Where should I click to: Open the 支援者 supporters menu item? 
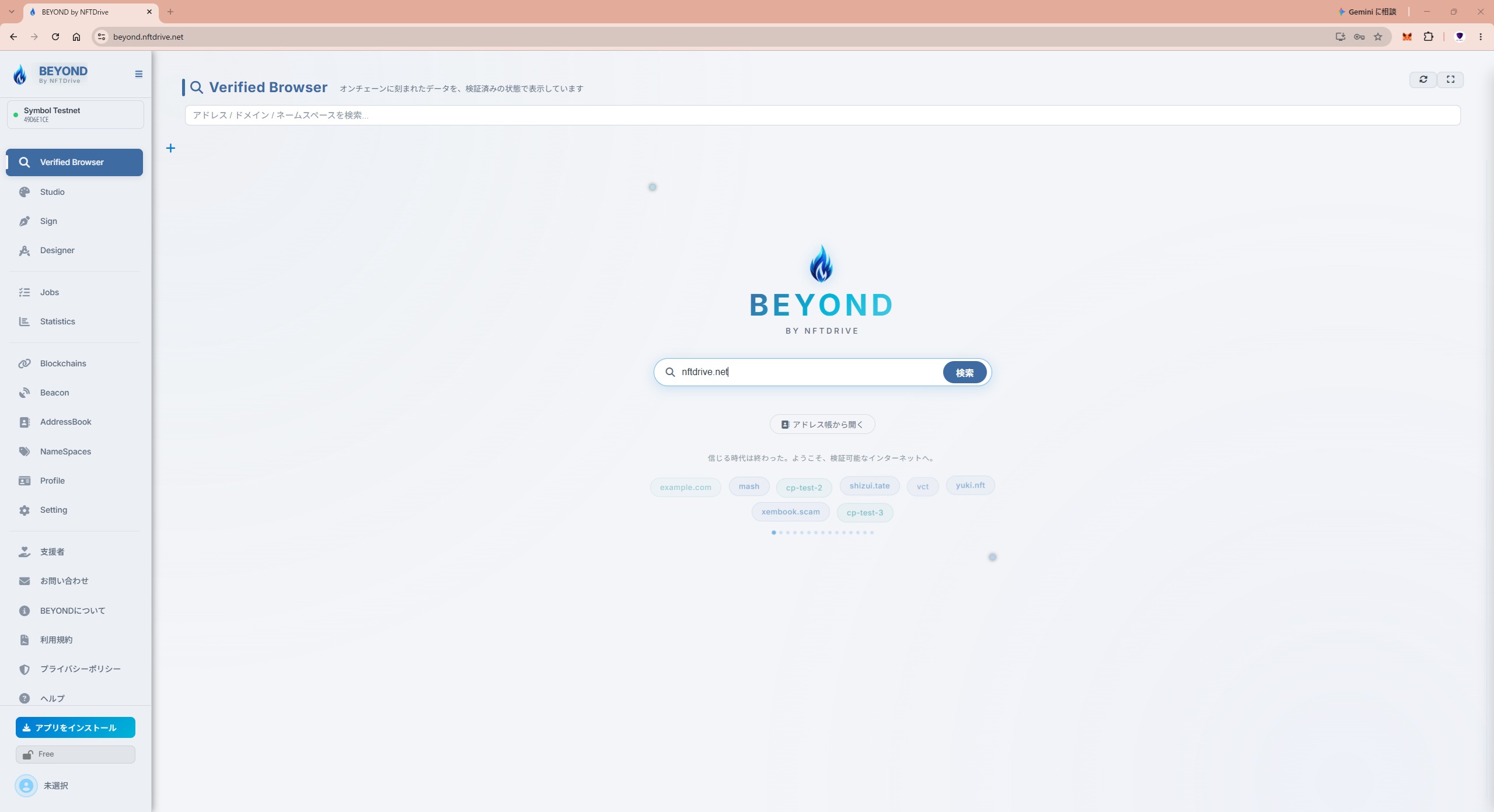[74, 552]
